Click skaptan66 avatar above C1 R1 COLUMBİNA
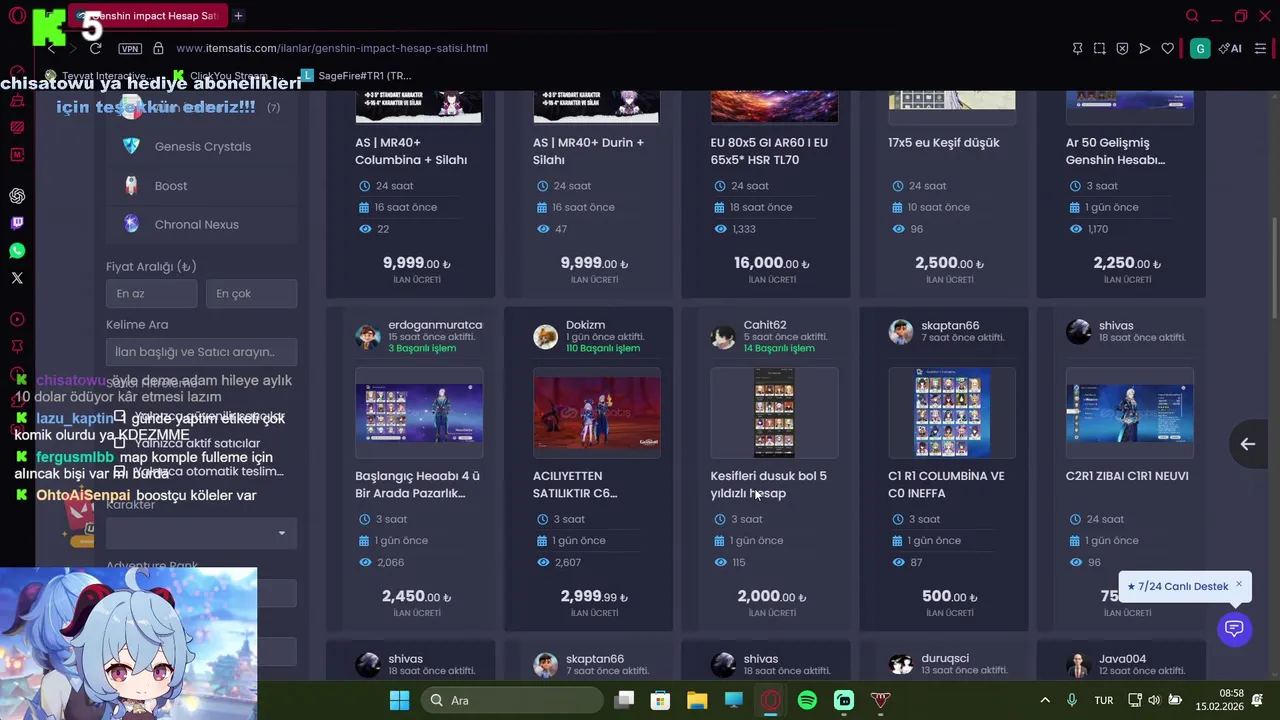The width and height of the screenshot is (1280, 720). tap(901, 333)
